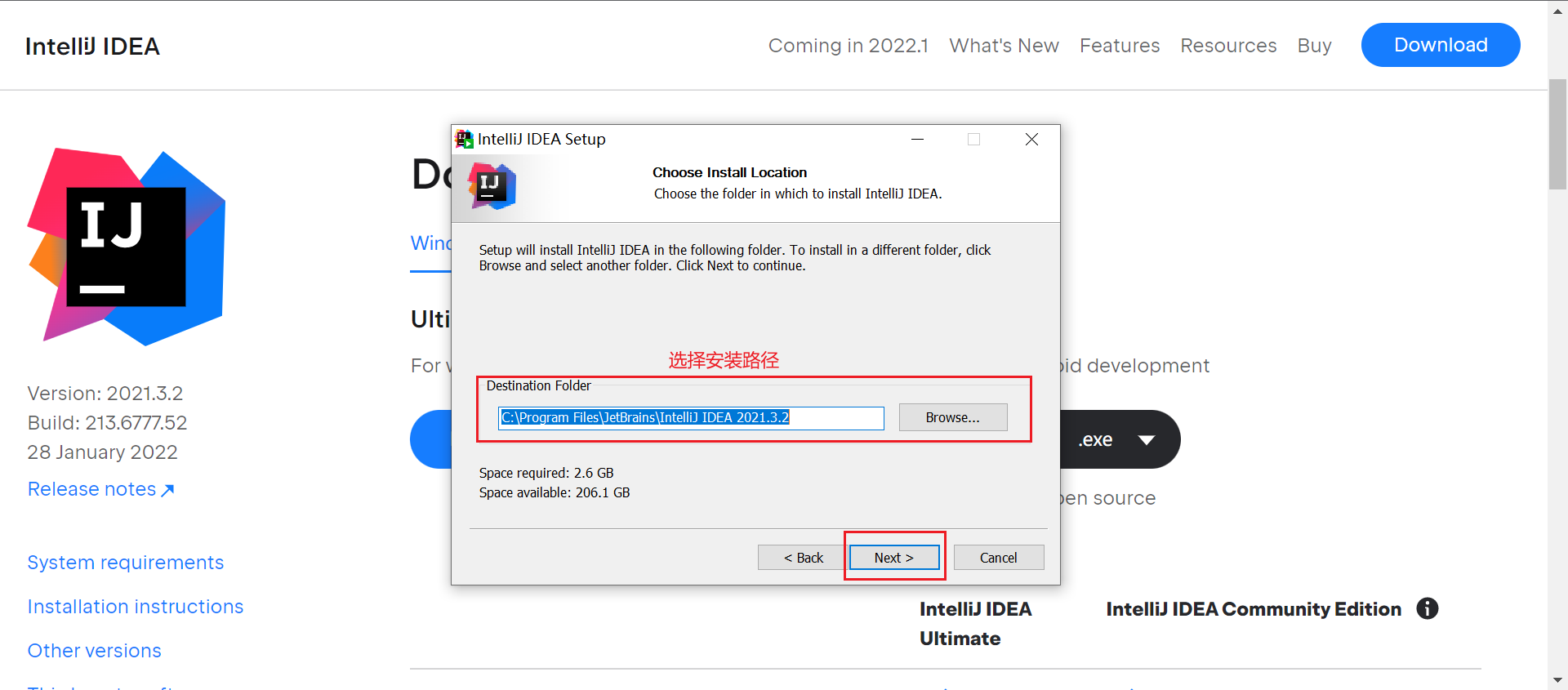Click Browse... to choose another folder
Image resolution: width=1568 pixels, height=690 pixels.
tap(953, 417)
